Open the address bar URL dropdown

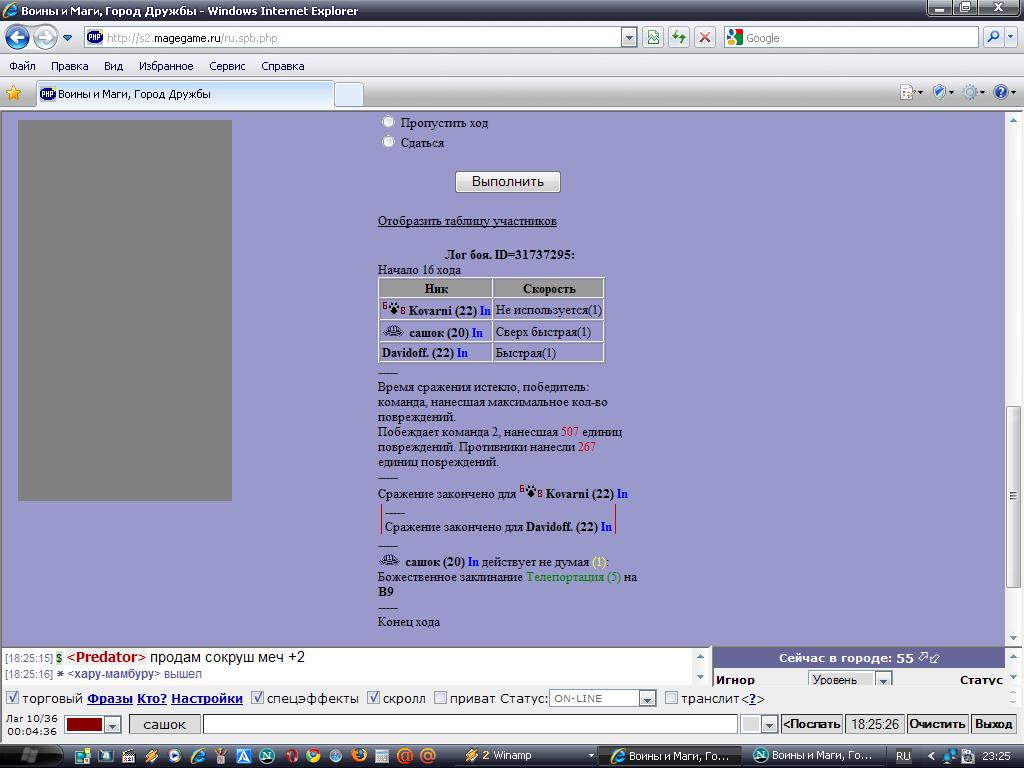[629, 38]
